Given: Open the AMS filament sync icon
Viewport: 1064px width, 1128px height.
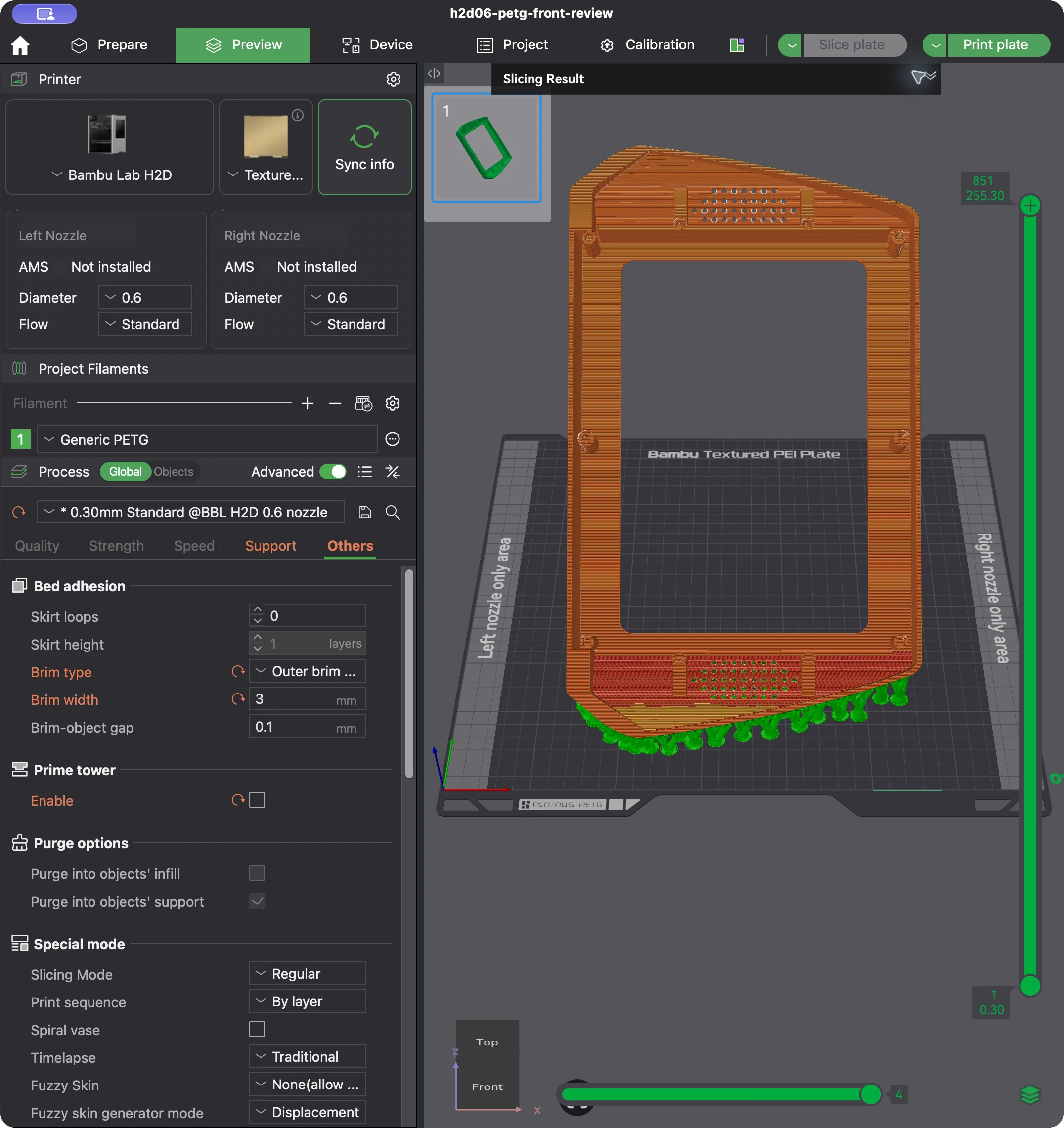Looking at the screenshot, I should click(x=363, y=403).
